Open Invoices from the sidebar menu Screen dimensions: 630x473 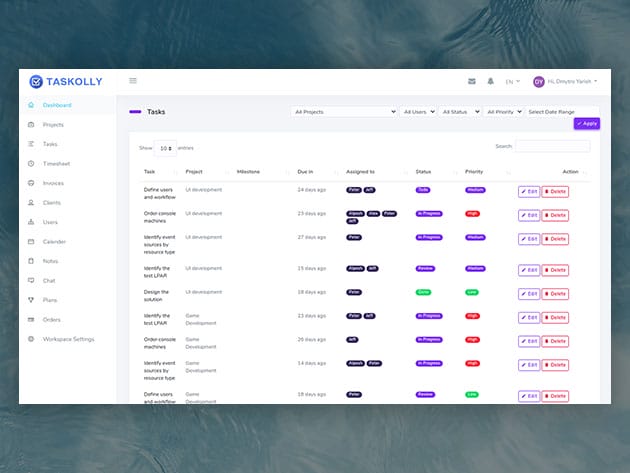[53, 183]
